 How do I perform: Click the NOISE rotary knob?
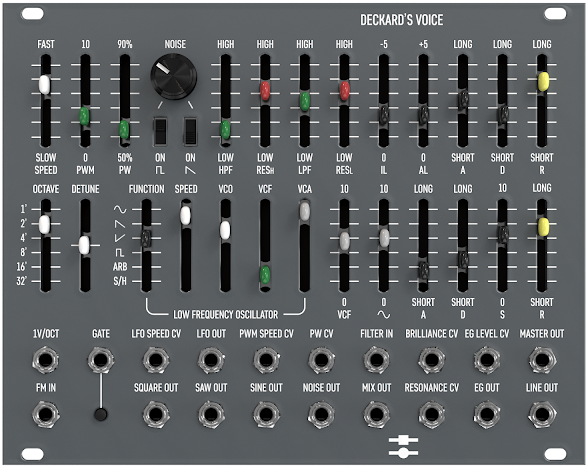pyautogui.click(x=173, y=77)
